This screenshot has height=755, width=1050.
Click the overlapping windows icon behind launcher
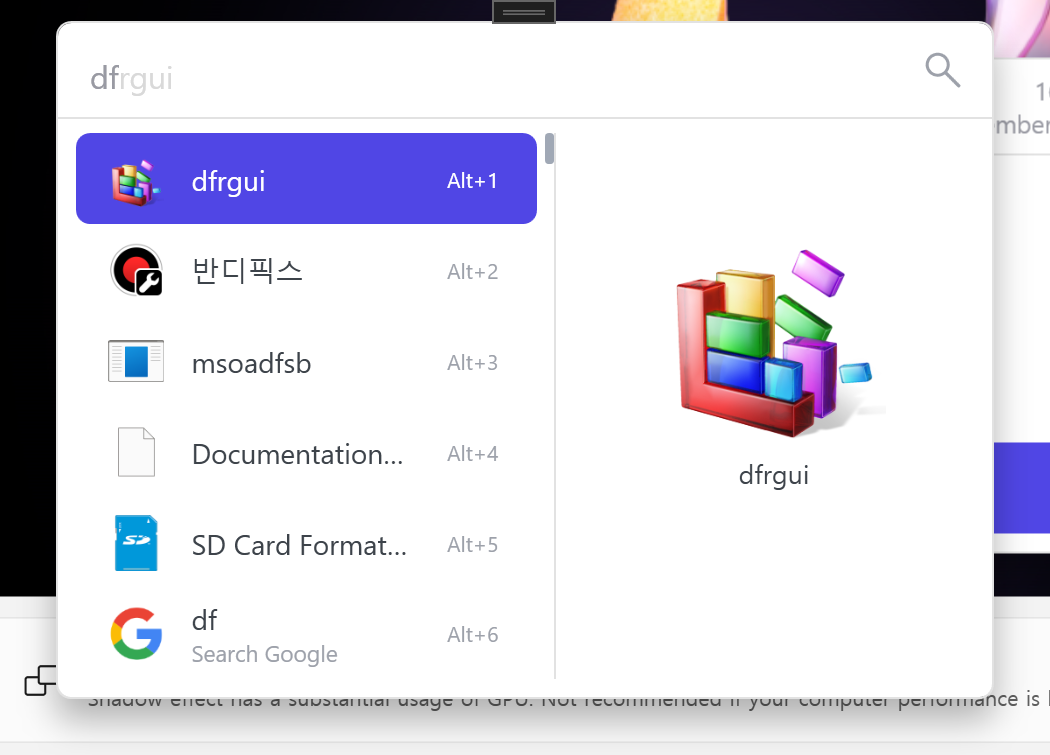coord(40,681)
